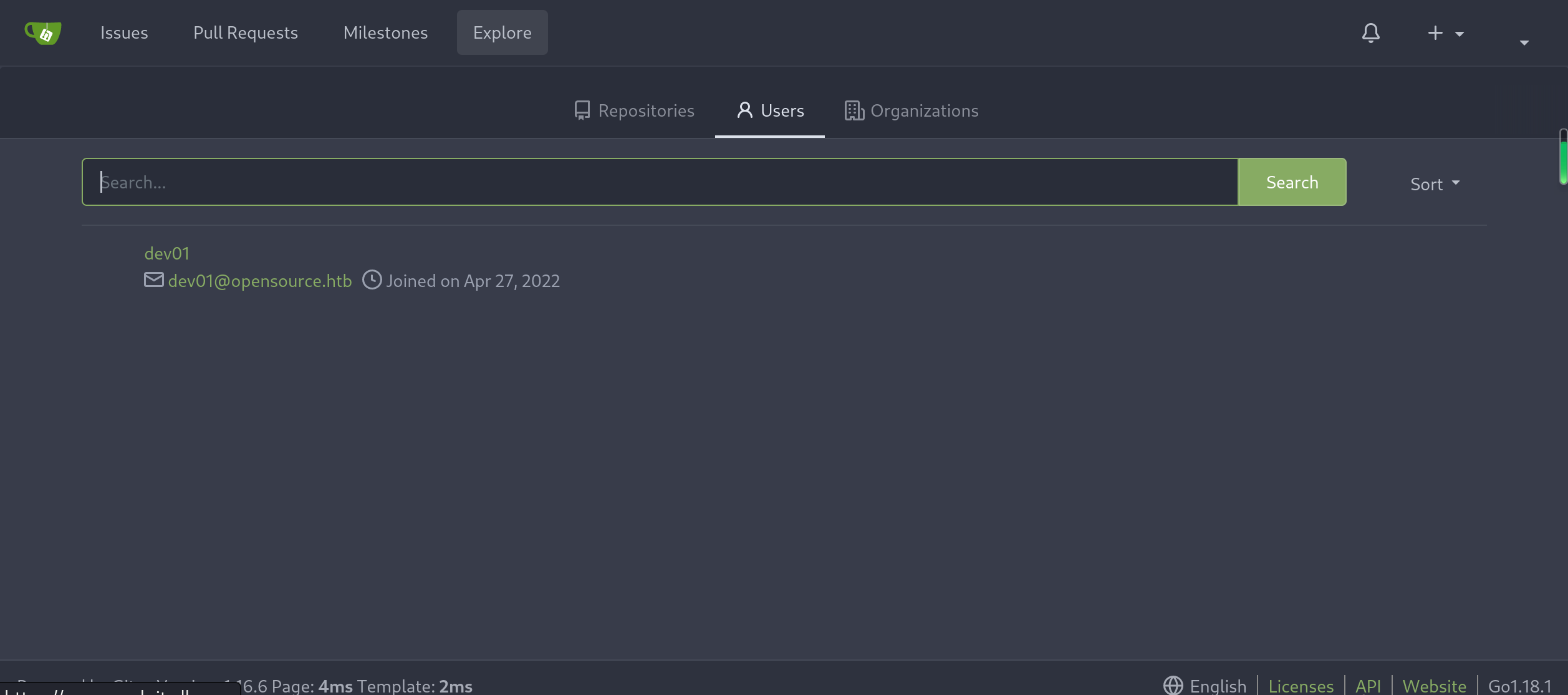
Task: Click the Users person icon
Action: [x=744, y=110]
